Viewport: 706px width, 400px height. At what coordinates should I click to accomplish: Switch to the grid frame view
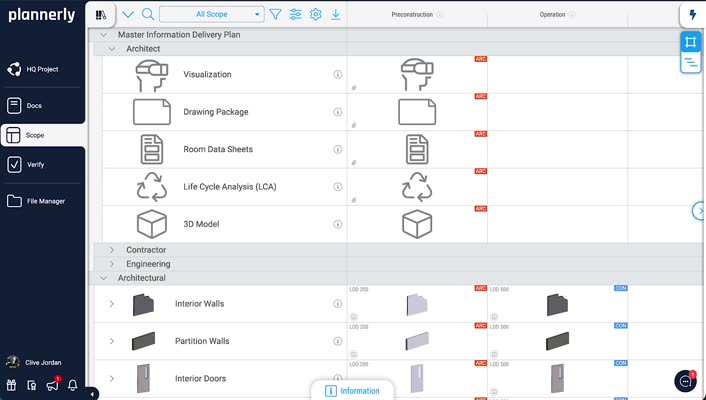coord(690,42)
